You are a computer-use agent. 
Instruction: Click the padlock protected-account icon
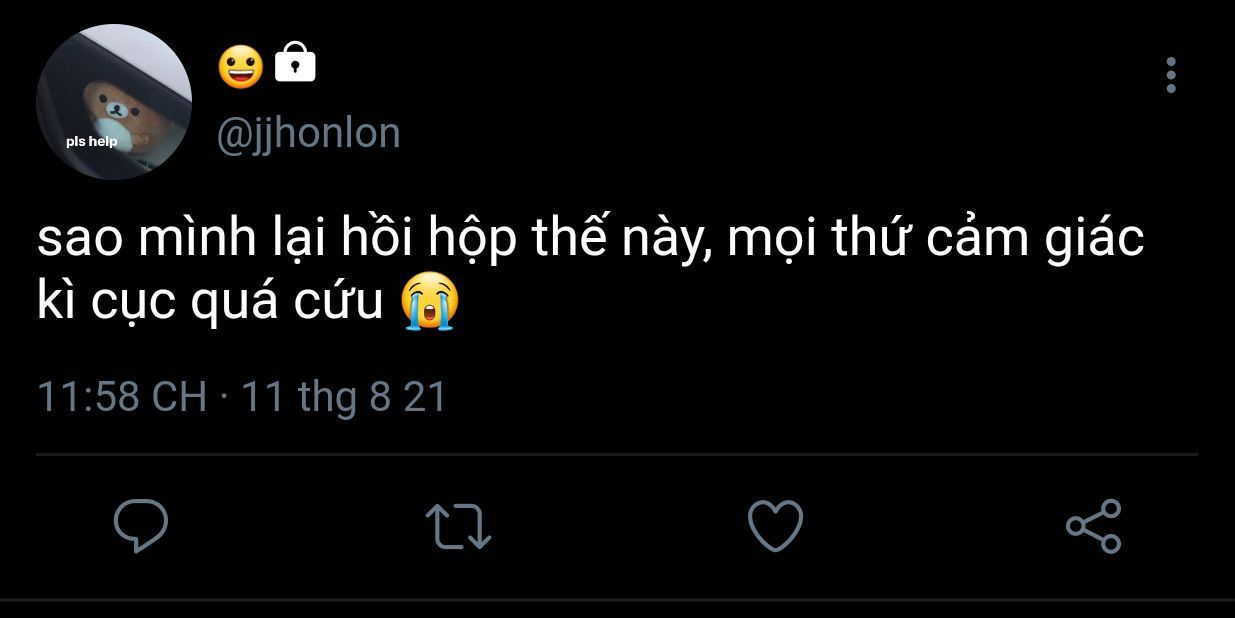pos(294,62)
